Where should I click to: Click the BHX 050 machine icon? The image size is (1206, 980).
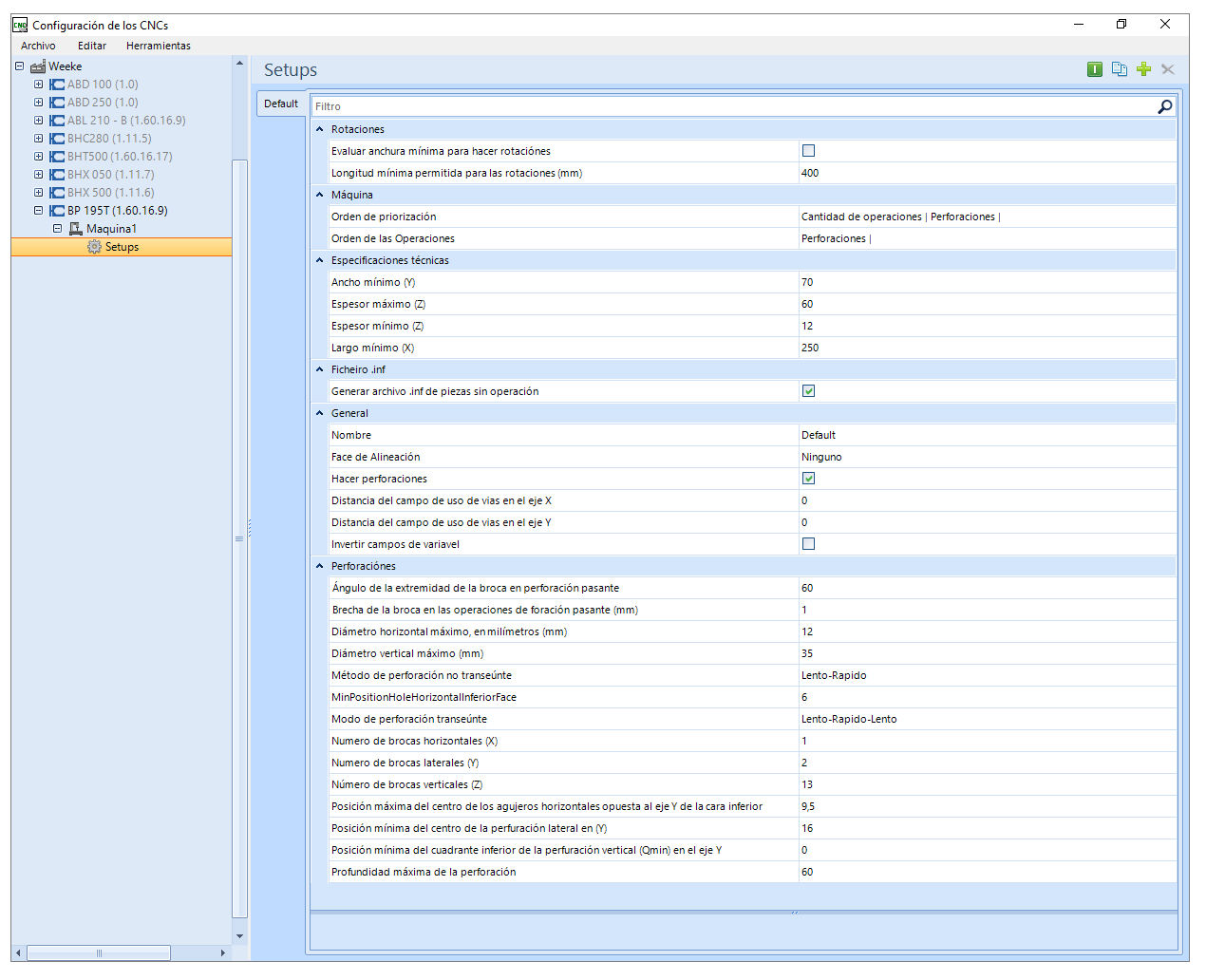tap(57, 175)
